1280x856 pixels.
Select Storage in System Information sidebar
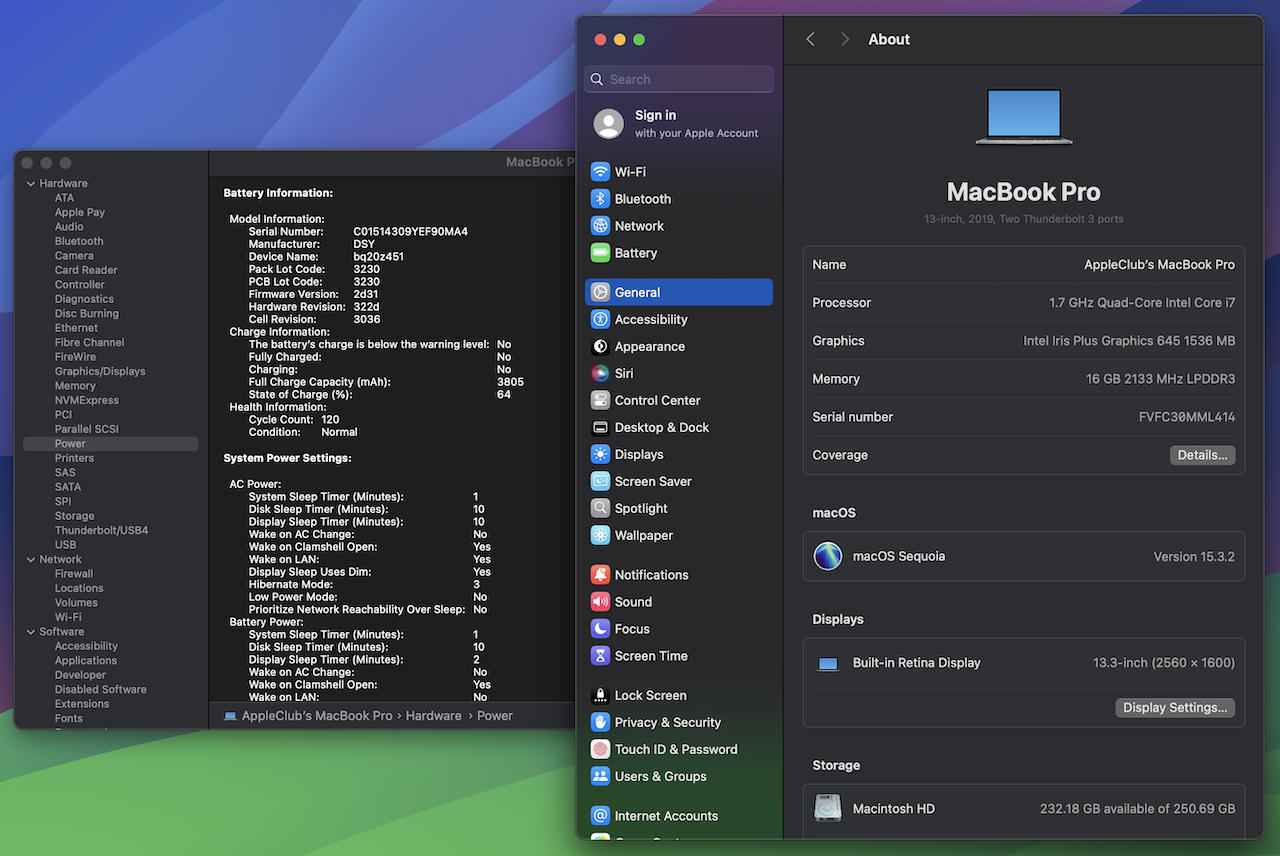tap(75, 516)
